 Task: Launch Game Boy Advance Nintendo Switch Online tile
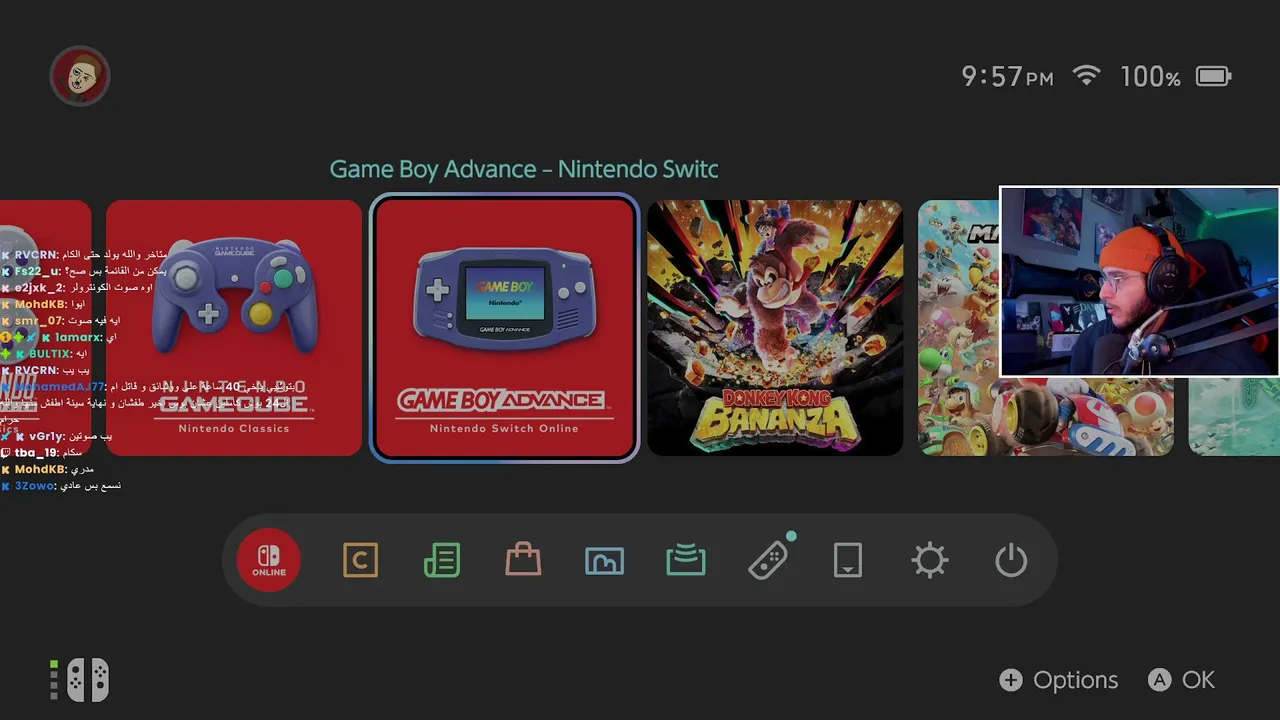coord(505,328)
